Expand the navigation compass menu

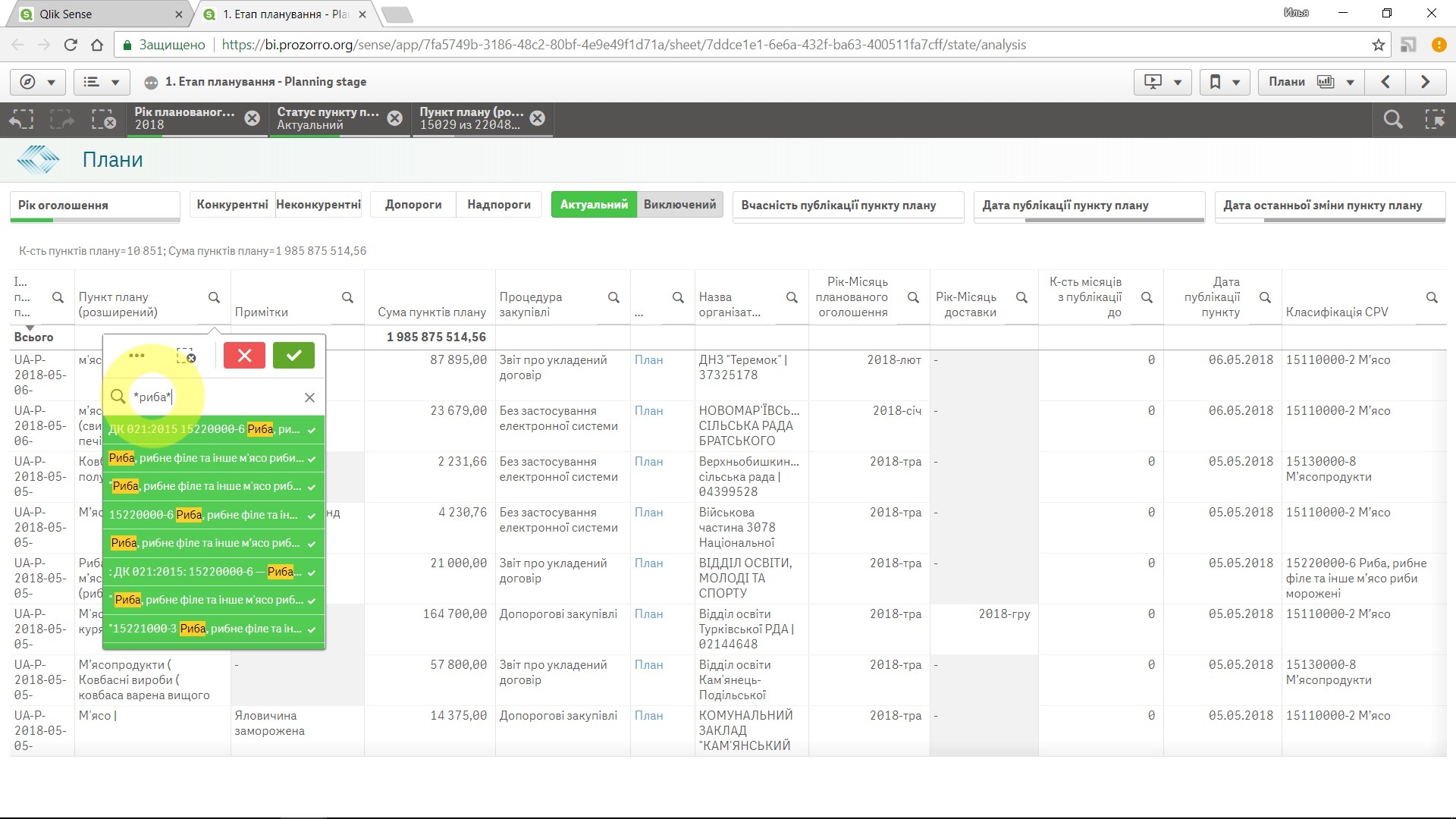[x=38, y=82]
